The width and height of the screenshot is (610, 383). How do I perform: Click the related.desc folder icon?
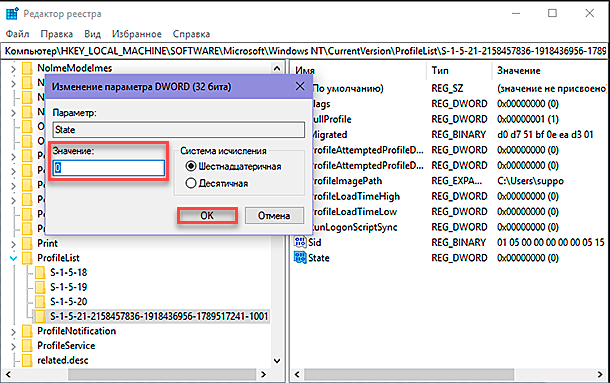(27, 360)
